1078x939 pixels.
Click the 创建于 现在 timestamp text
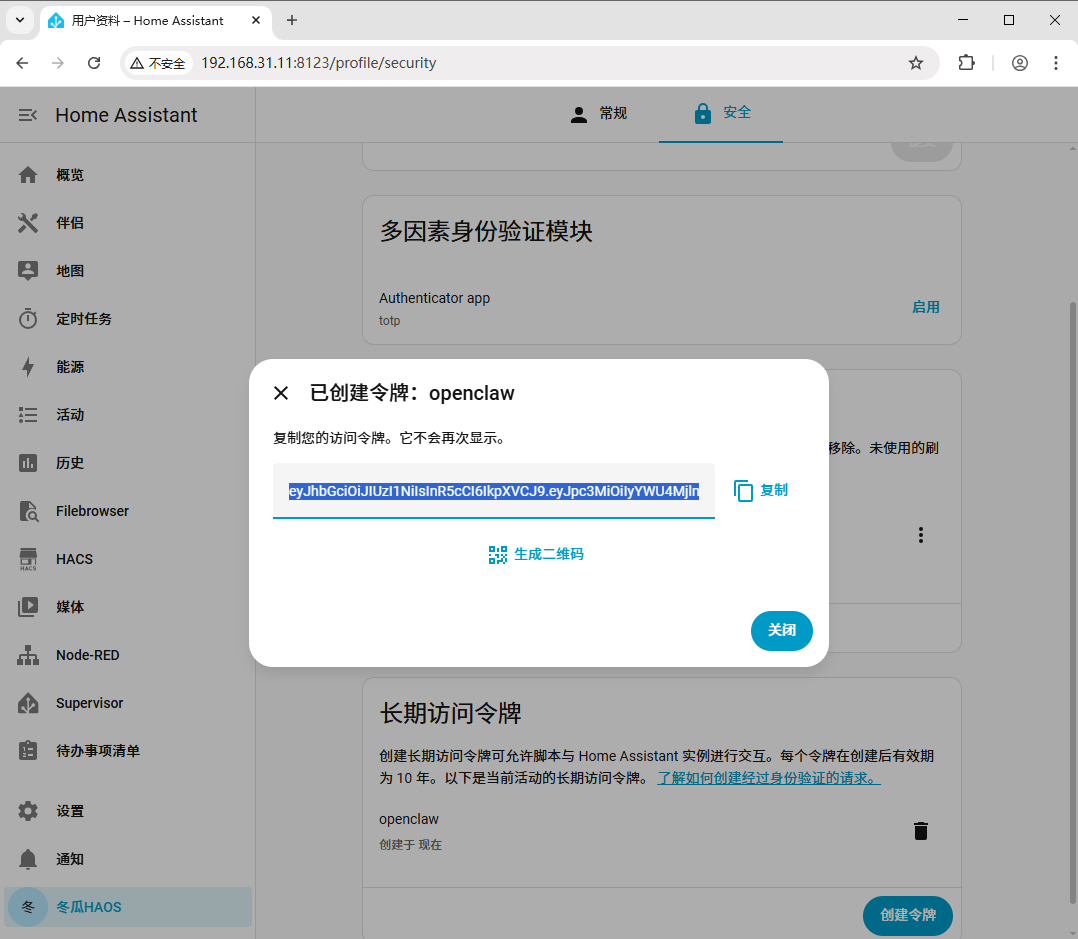click(x=410, y=845)
